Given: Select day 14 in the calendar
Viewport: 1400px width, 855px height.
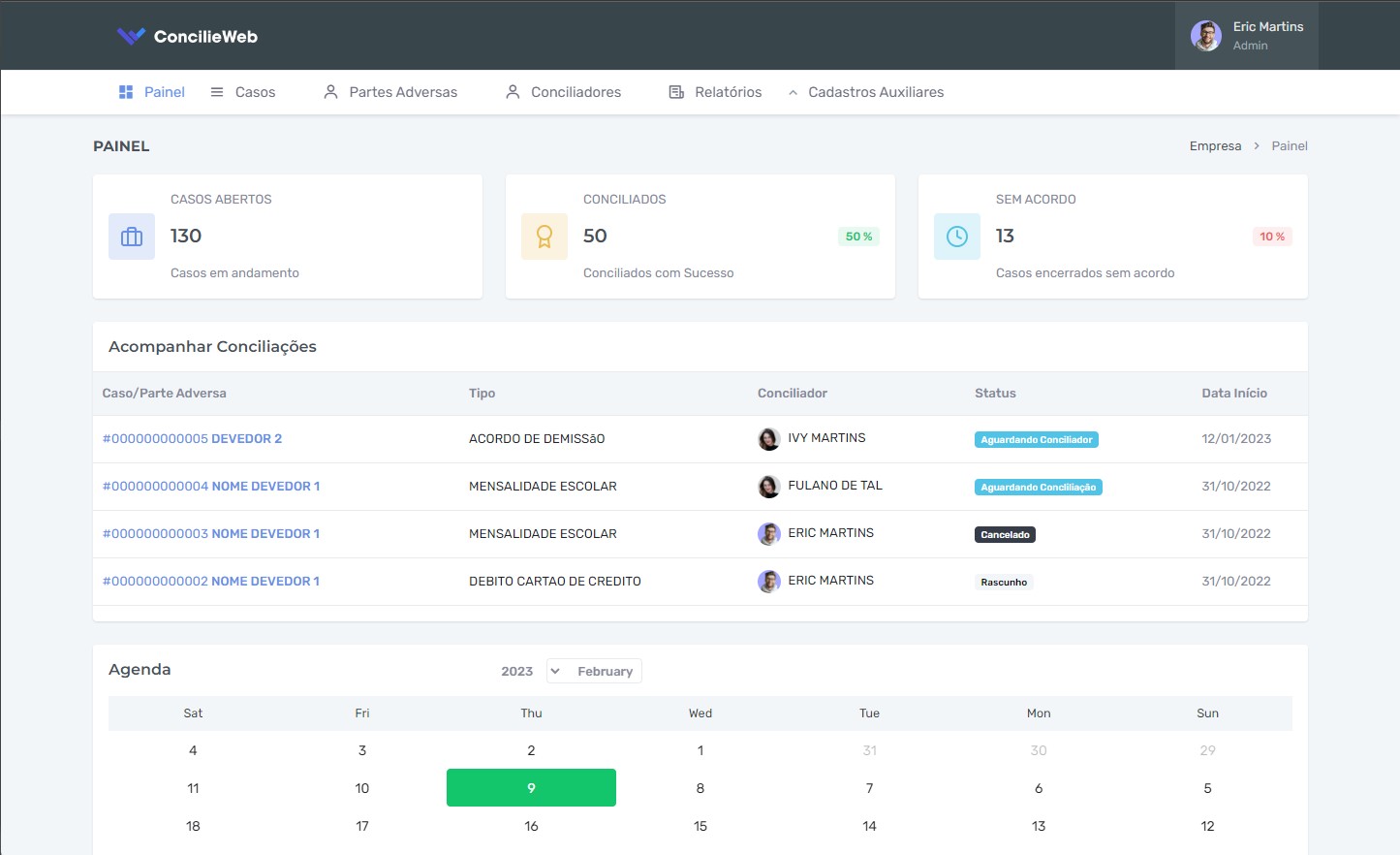Looking at the screenshot, I should (x=869, y=826).
